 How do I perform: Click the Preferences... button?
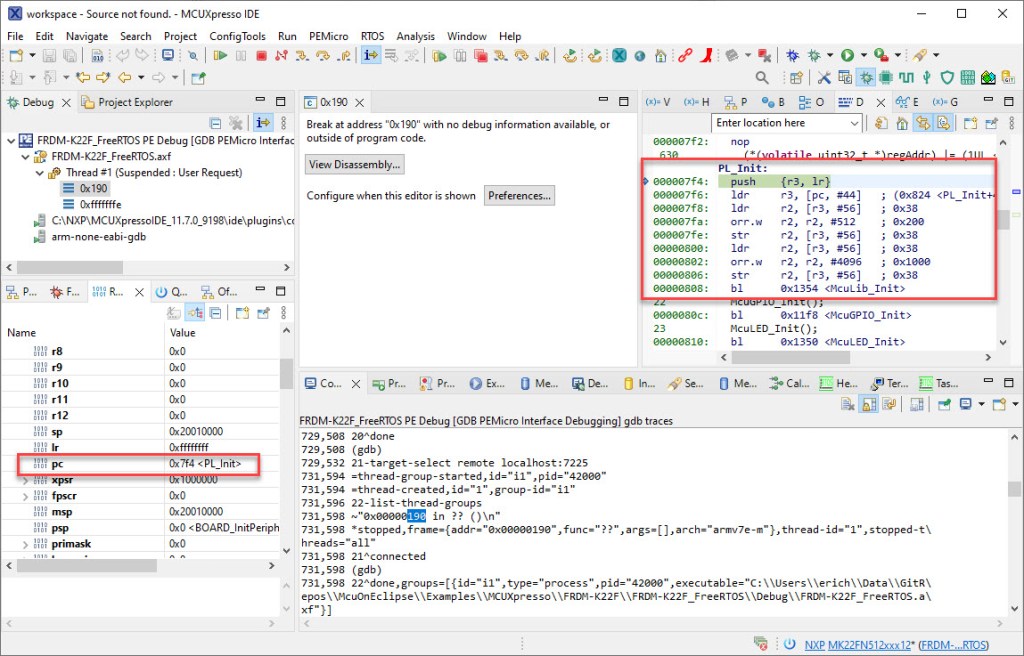519,196
